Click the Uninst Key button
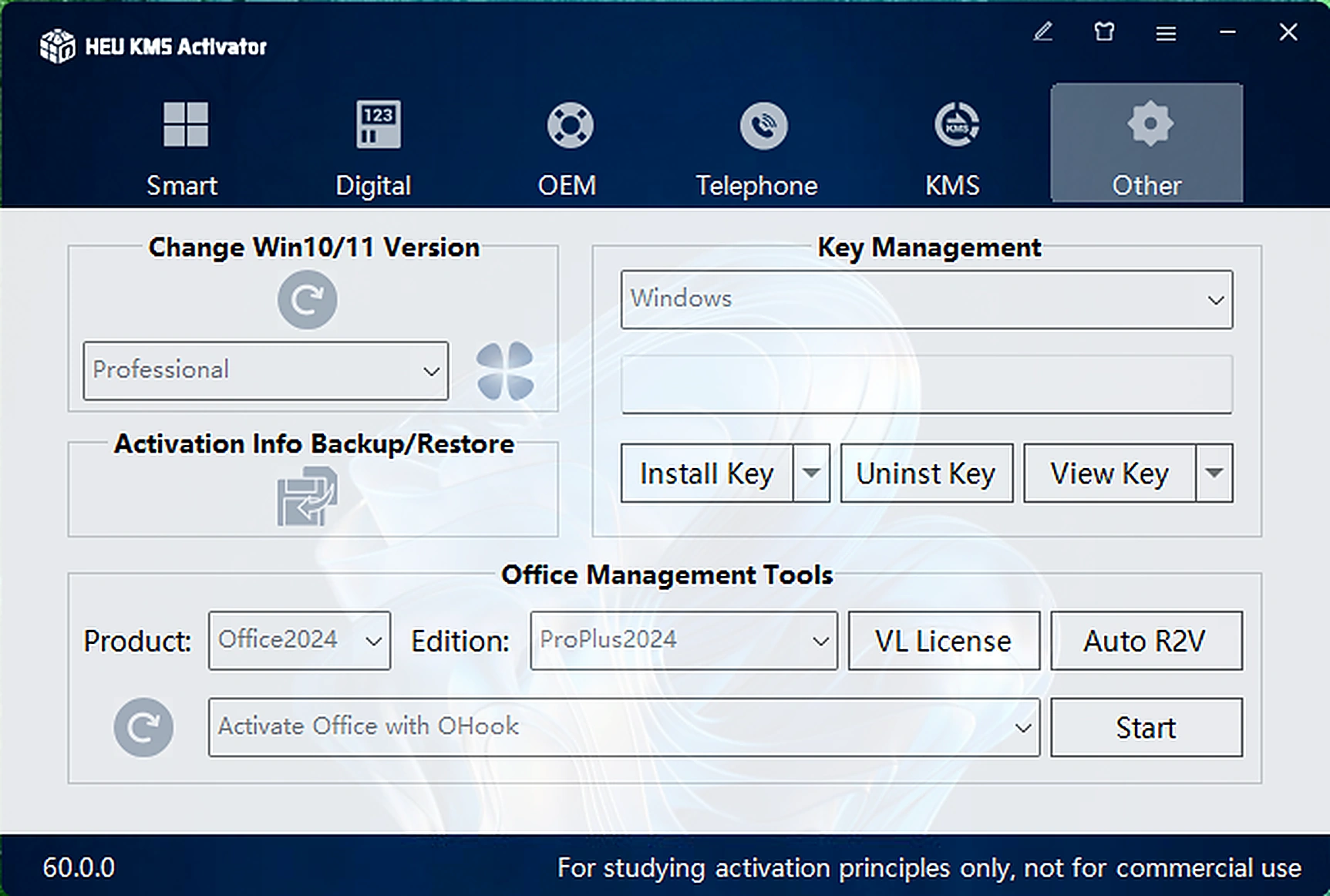Image resolution: width=1330 pixels, height=896 pixels. click(x=927, y=473)
